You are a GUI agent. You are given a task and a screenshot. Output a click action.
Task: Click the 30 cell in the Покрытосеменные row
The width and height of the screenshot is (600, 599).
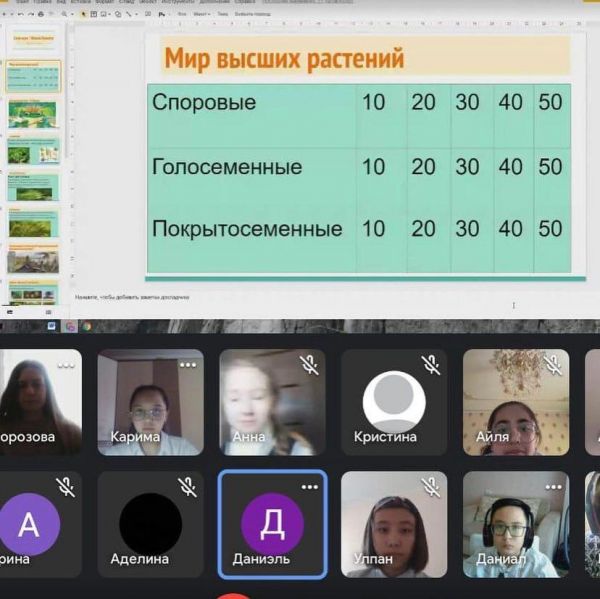(x=467, y=228)
